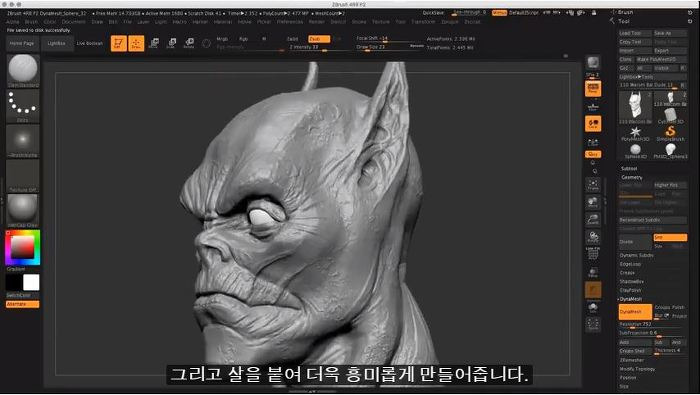
Task: Click the Create Shell button
Action: pos(635,351)
